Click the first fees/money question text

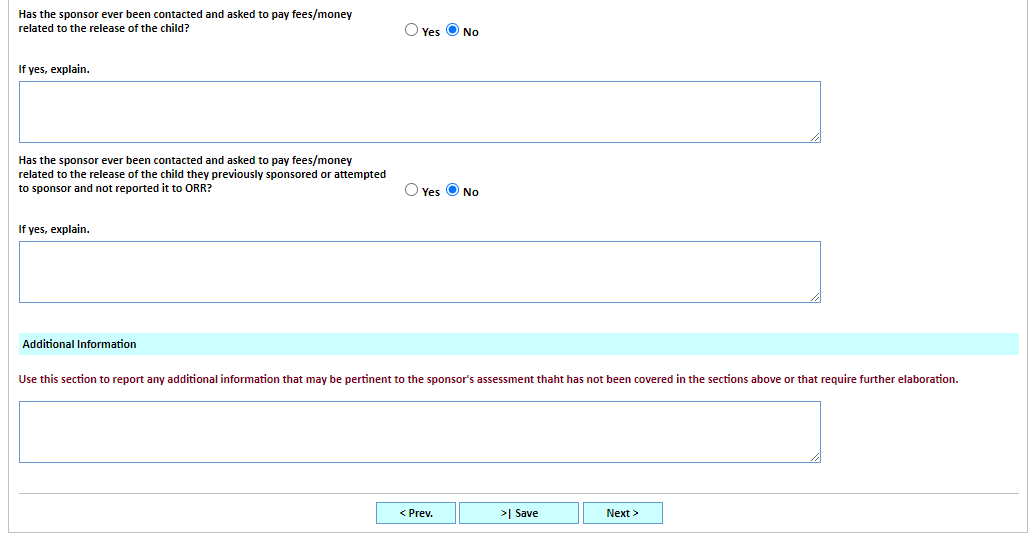click(x=185, y=21)
